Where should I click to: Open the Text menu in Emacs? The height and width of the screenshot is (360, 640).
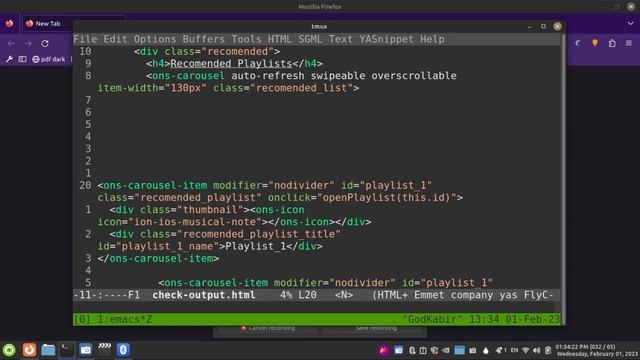(x=340, y=39)
